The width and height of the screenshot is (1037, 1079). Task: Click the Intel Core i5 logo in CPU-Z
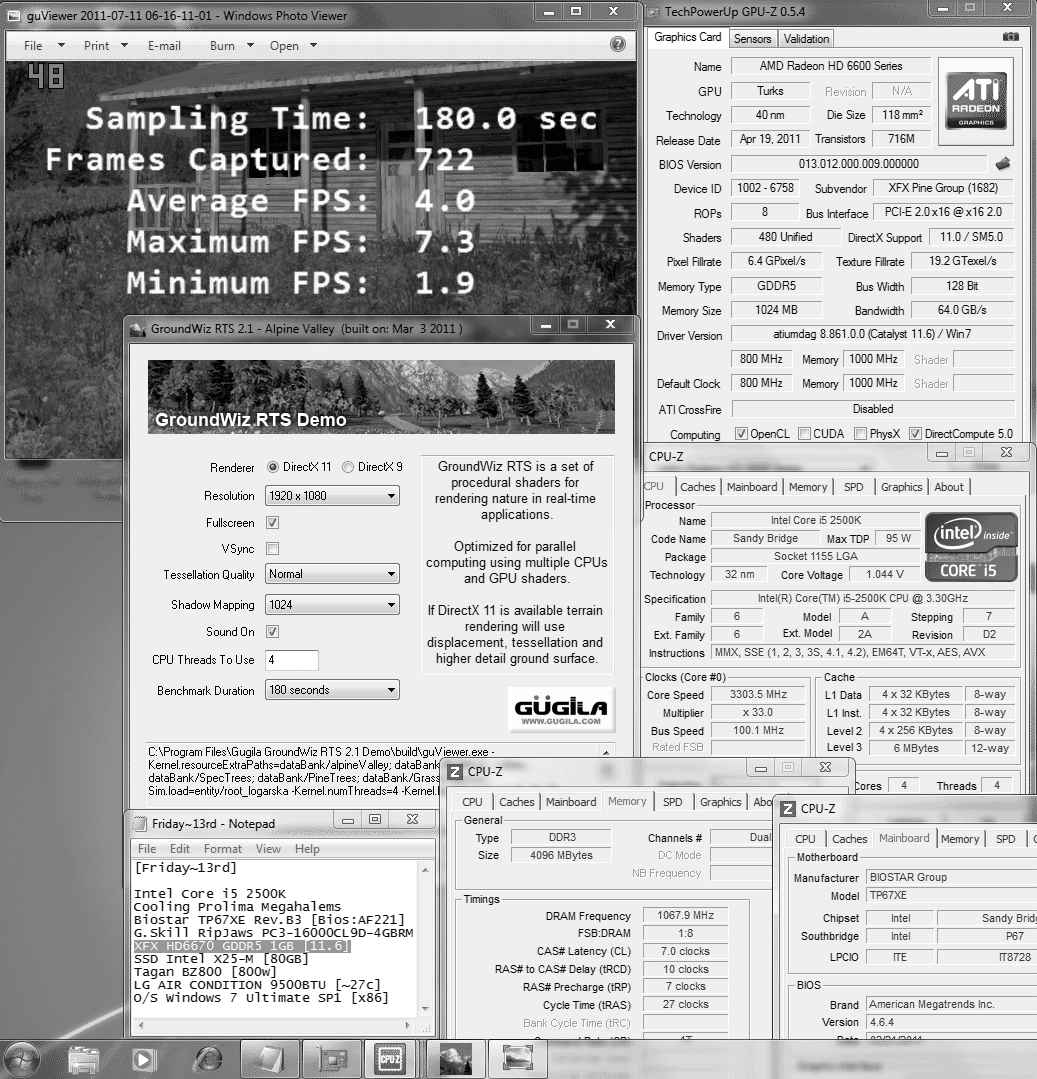pos(971,547)
